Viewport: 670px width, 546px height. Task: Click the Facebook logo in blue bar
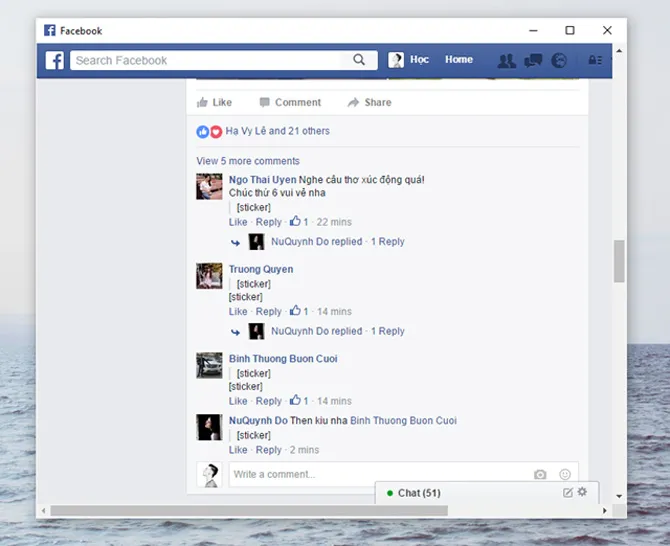(x=55, y=60)
